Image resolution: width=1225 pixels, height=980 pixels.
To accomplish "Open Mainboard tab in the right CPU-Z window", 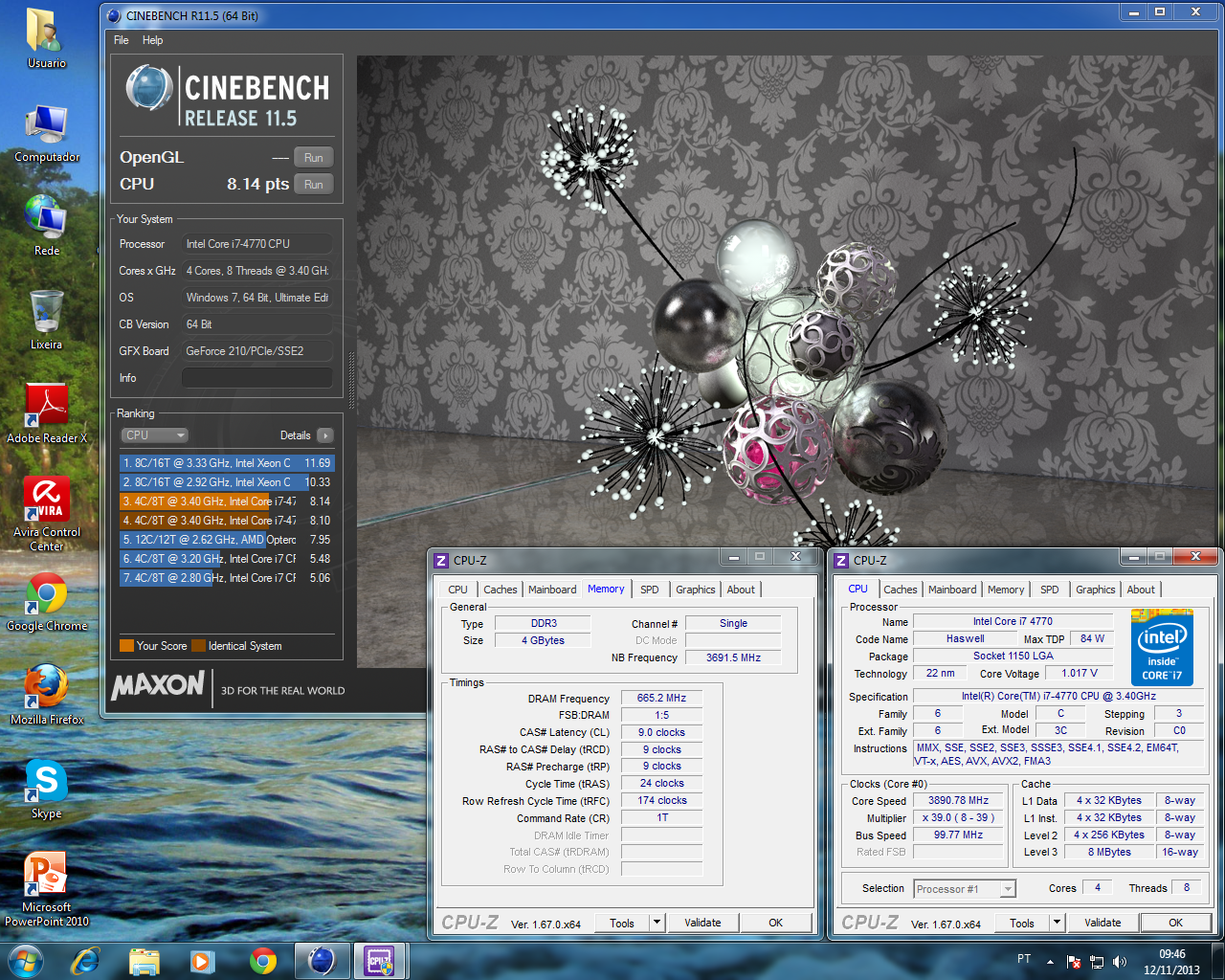I will click(x=952, y=590).
